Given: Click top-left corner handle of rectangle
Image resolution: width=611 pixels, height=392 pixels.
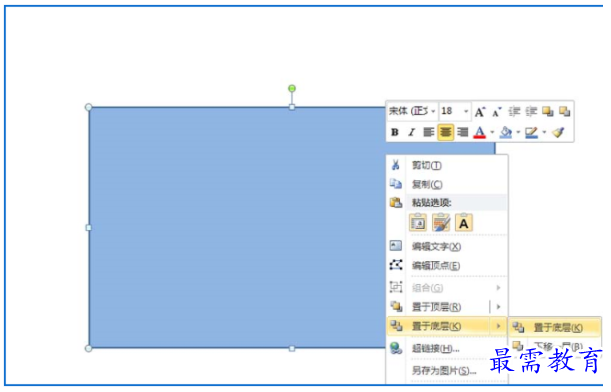Looking at the screenshot, I should coord(88,107).
